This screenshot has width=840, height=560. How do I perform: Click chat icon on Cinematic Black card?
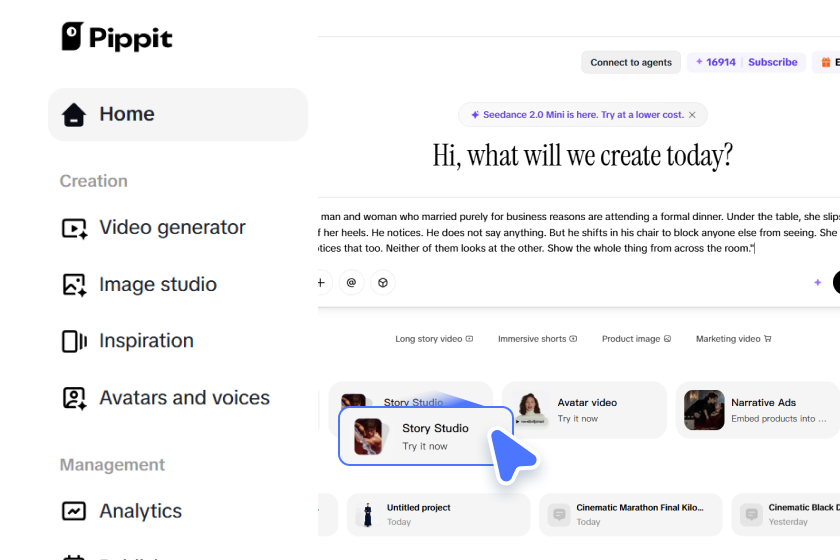[752, 515]
